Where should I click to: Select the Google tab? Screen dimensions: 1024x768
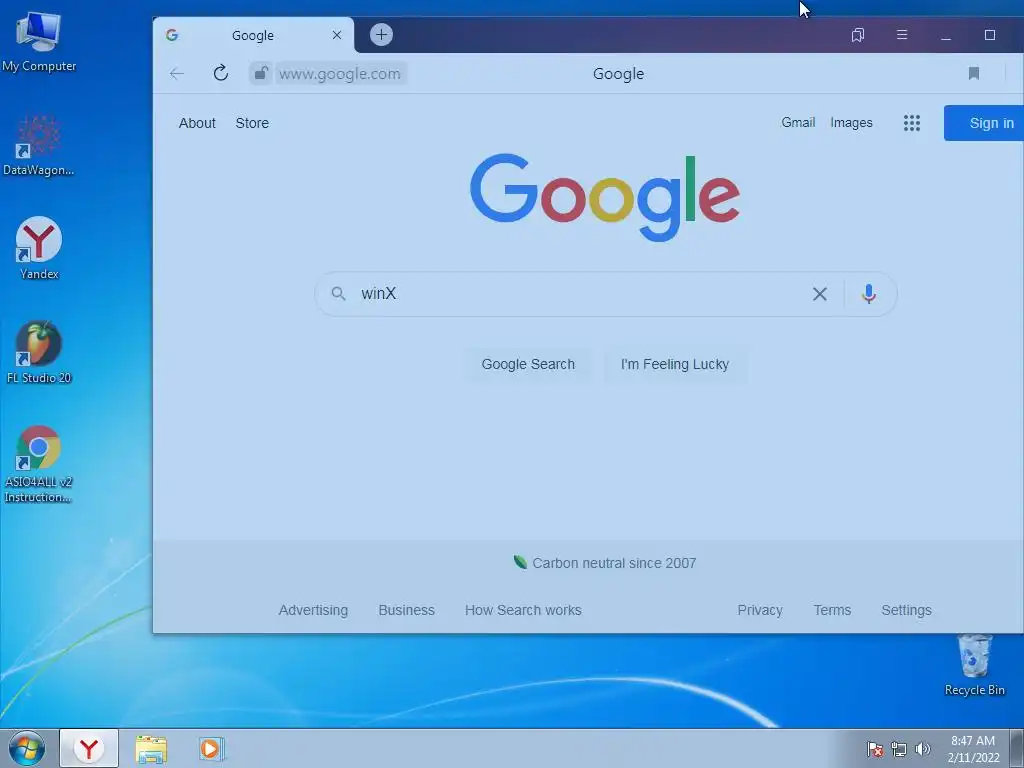coord(253,35)
